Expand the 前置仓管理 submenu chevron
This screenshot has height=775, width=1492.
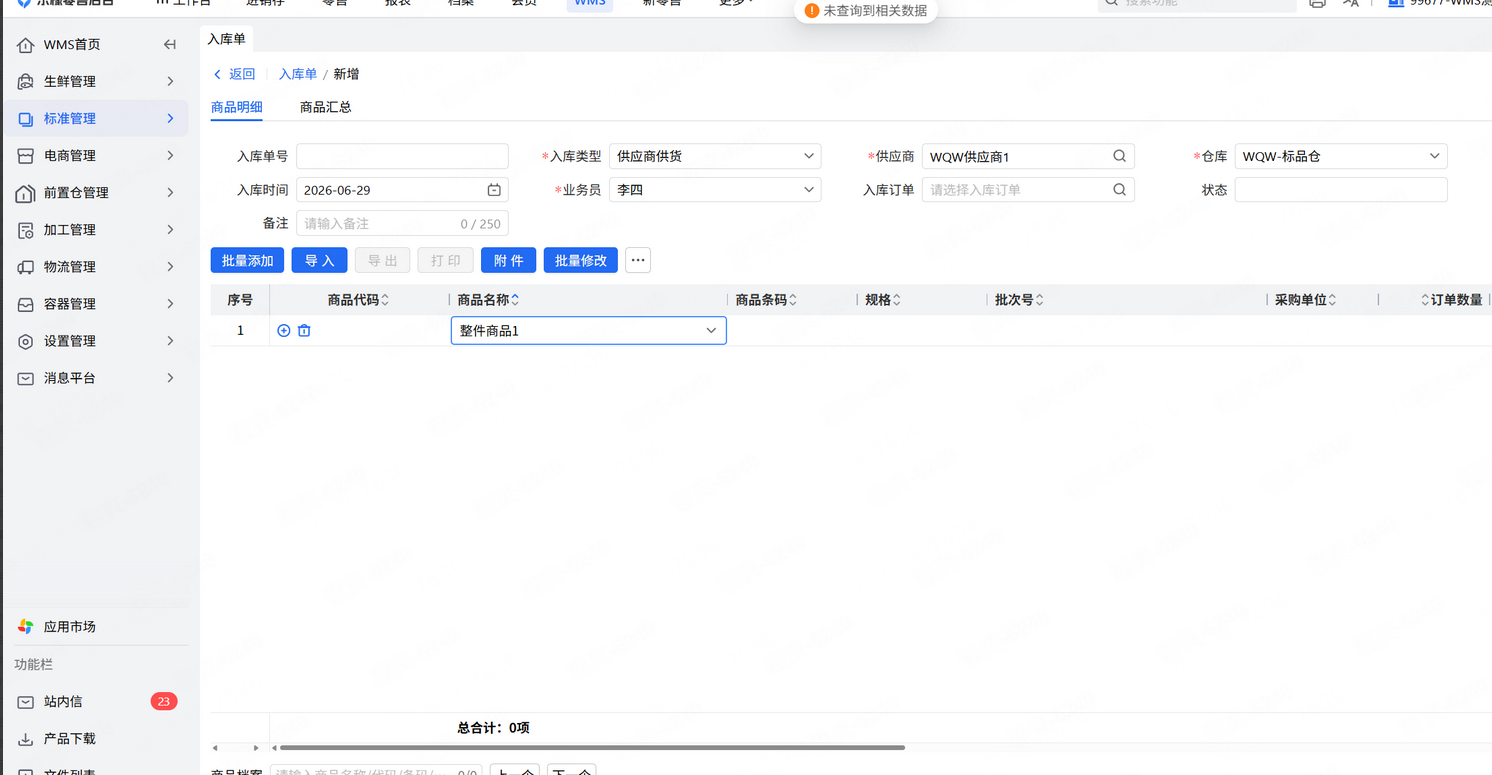coord(170,193)
